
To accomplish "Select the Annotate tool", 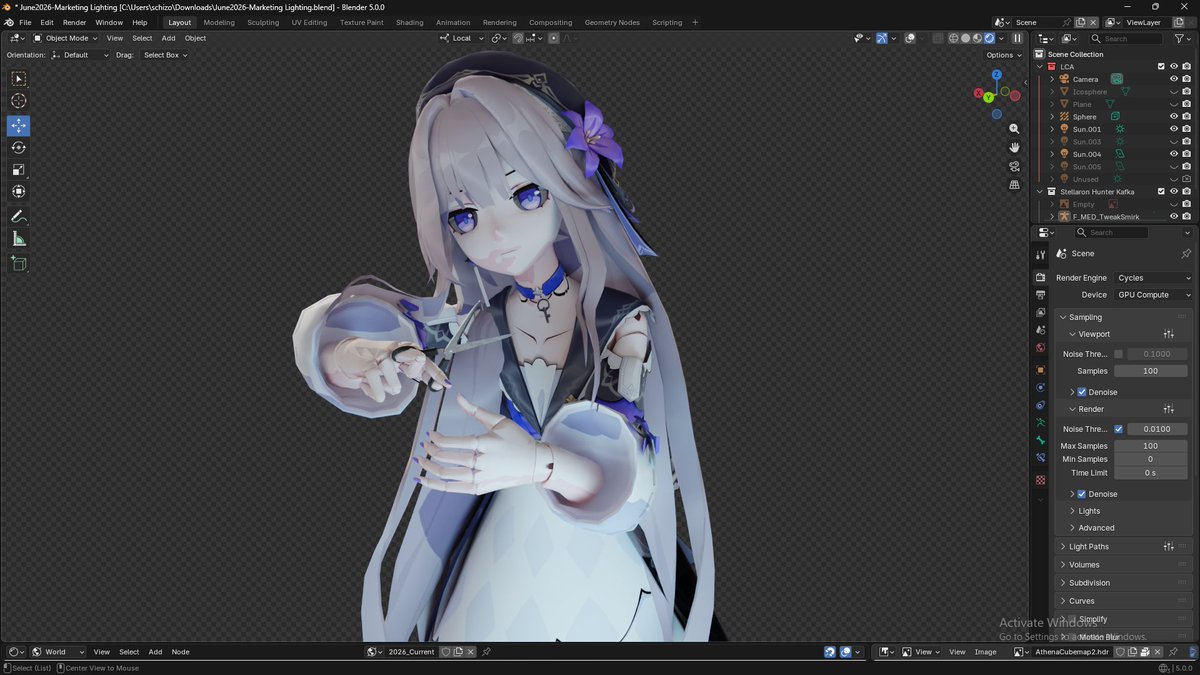I will pyautogui.click(x=18, y=217).
